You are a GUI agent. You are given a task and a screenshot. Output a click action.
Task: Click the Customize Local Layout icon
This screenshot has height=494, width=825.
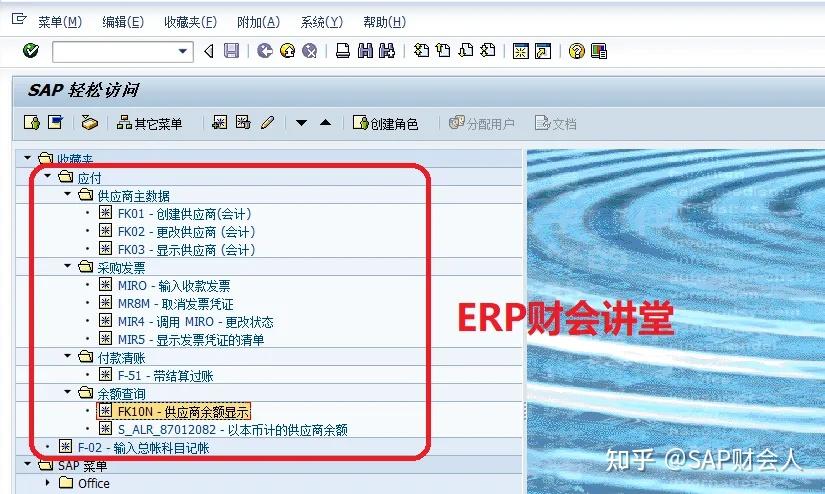pyautogui.click(x=599, y=51)
